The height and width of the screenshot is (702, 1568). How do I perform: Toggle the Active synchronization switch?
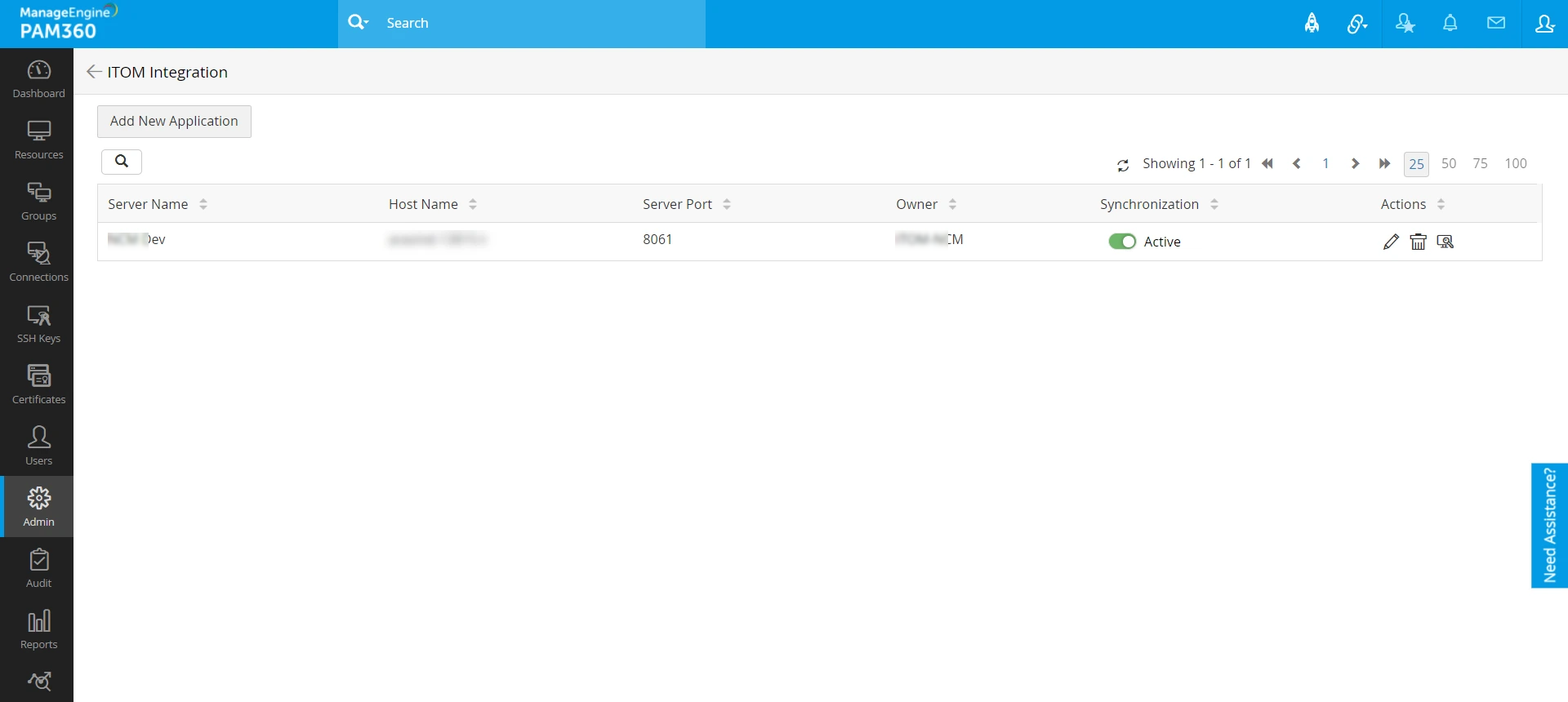click(1122, 242)
